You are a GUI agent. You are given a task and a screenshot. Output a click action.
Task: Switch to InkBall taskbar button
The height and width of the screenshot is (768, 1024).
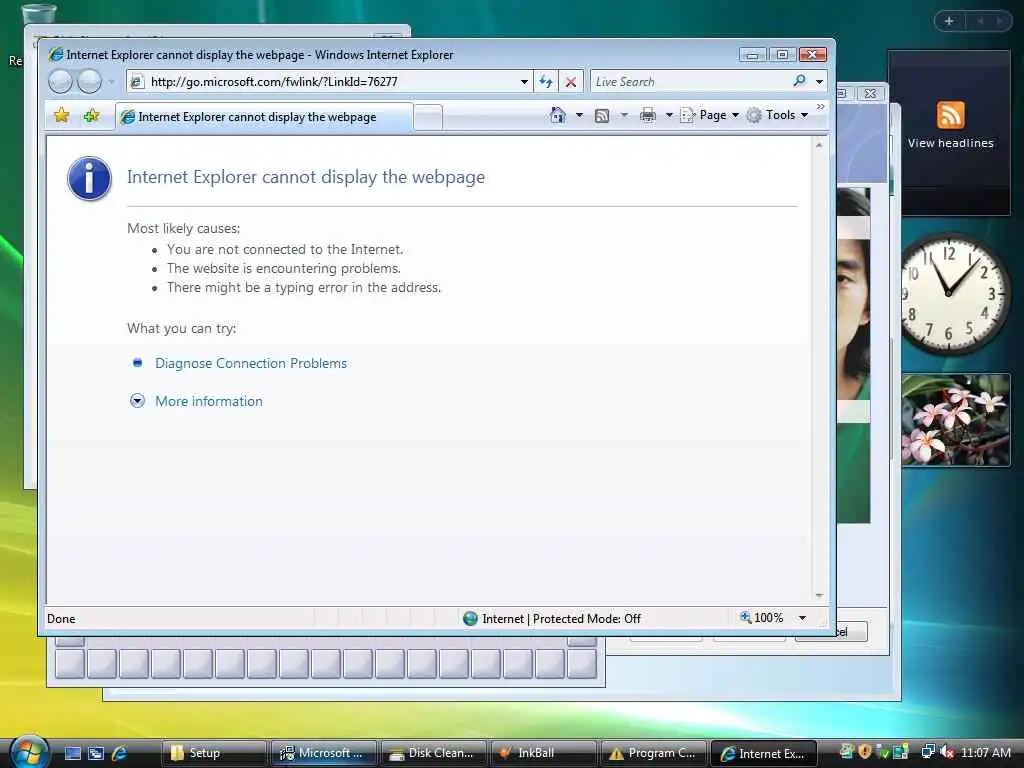click(x=543, y=753)
